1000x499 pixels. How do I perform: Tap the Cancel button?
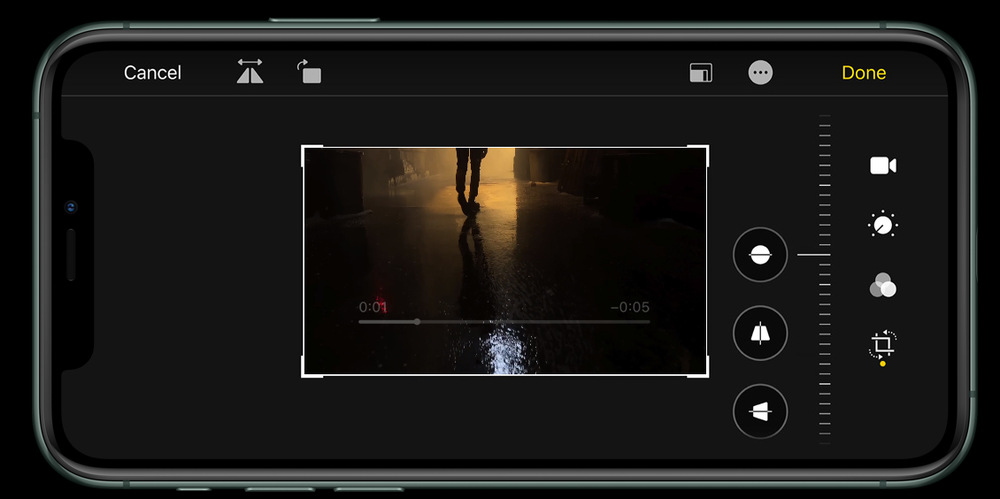[x=152, y=73]
